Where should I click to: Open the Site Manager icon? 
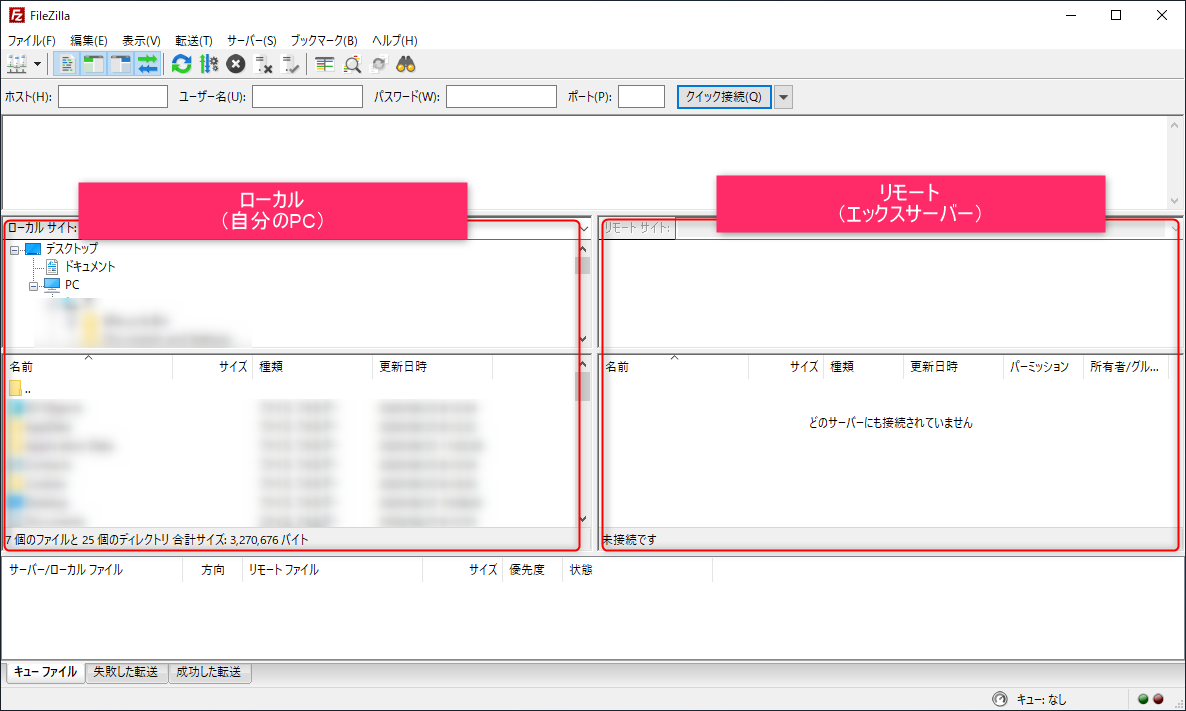click(x=17, y=64)
